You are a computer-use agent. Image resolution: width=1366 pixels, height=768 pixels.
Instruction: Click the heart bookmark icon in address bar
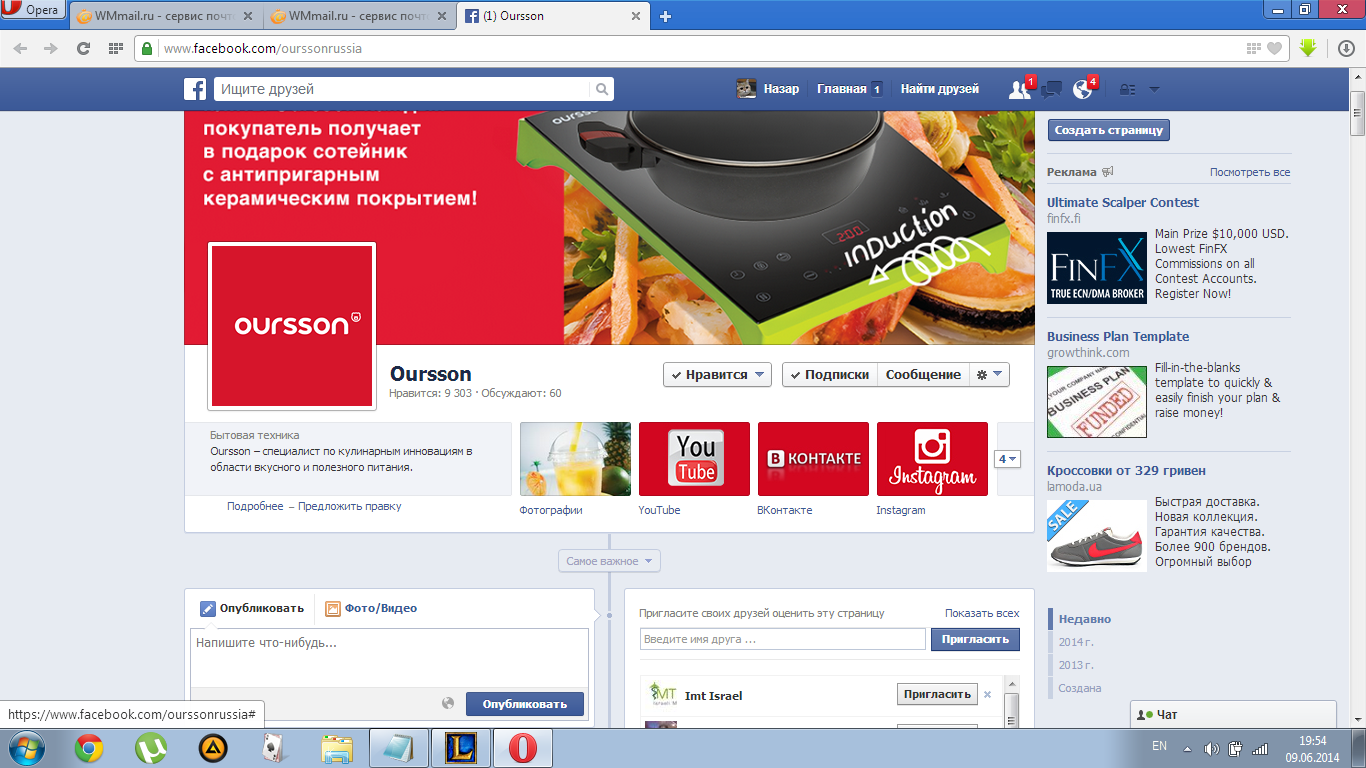point(1274,48)
